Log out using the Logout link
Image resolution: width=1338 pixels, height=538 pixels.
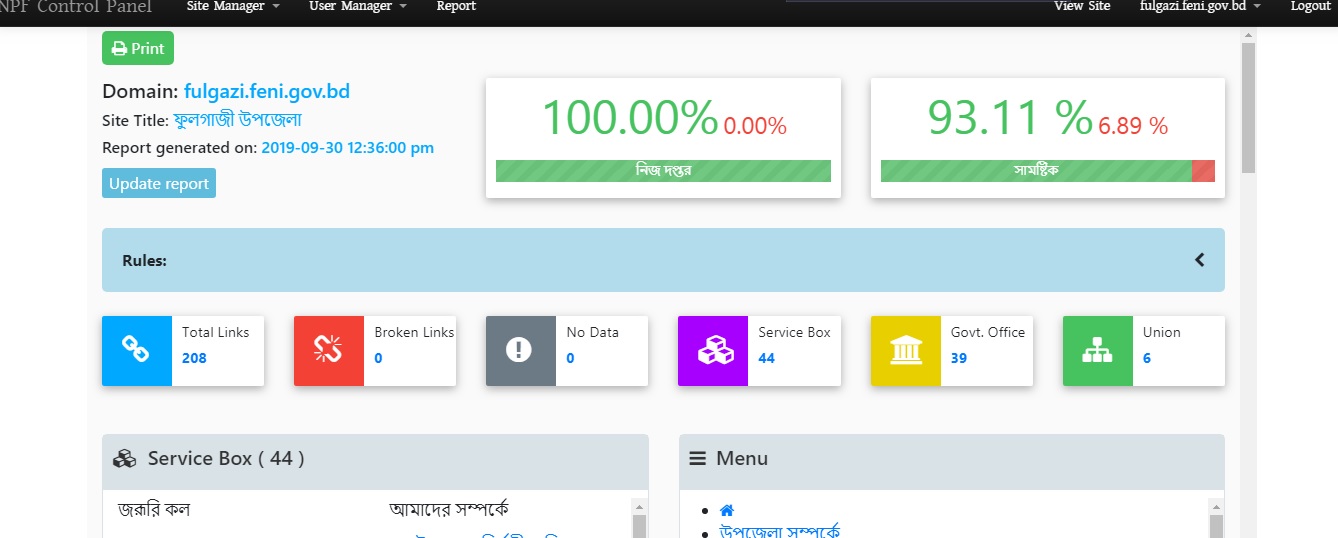(1310, 7)
